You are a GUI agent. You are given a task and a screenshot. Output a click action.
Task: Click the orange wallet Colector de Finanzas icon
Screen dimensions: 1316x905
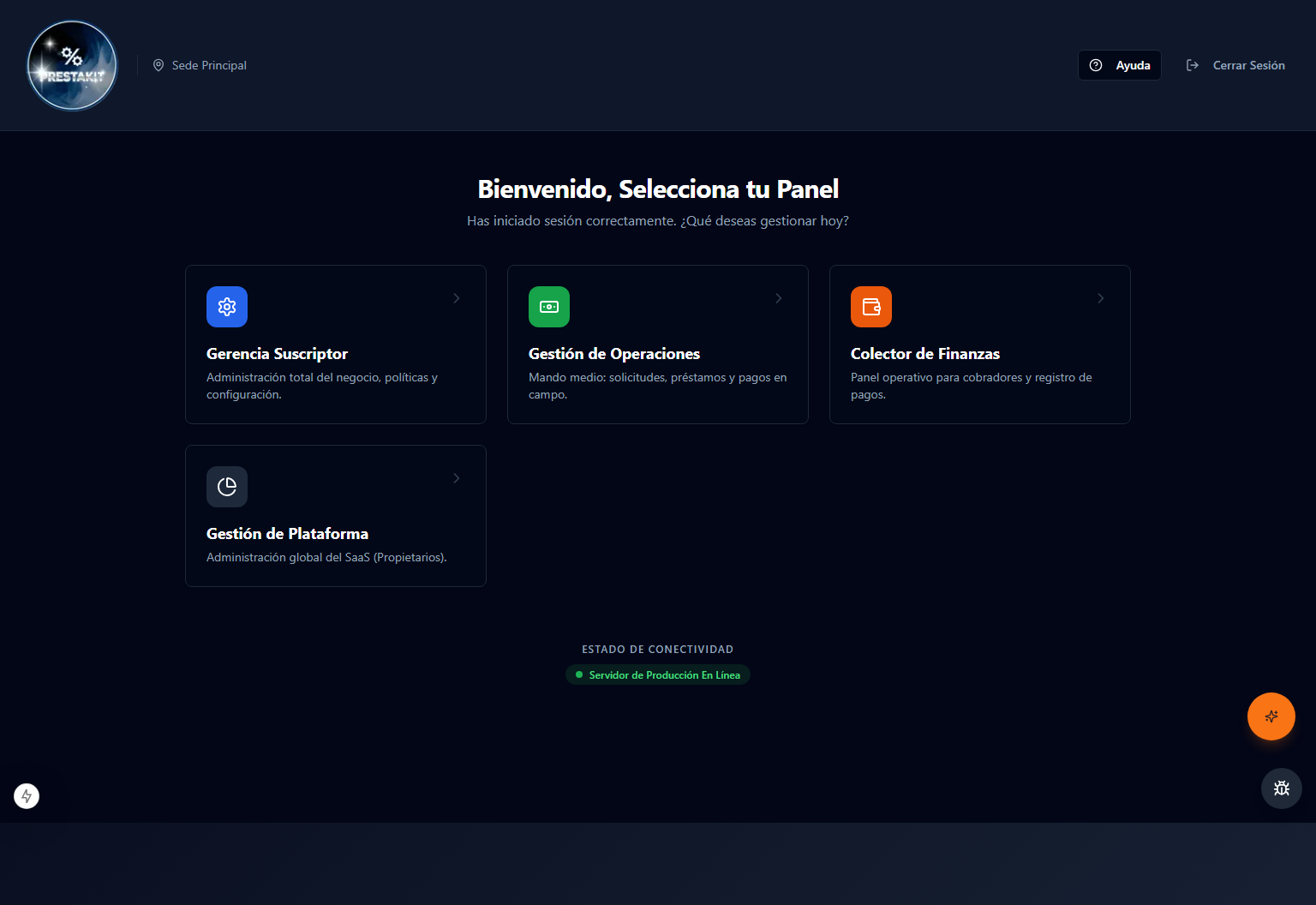(871, 307)
